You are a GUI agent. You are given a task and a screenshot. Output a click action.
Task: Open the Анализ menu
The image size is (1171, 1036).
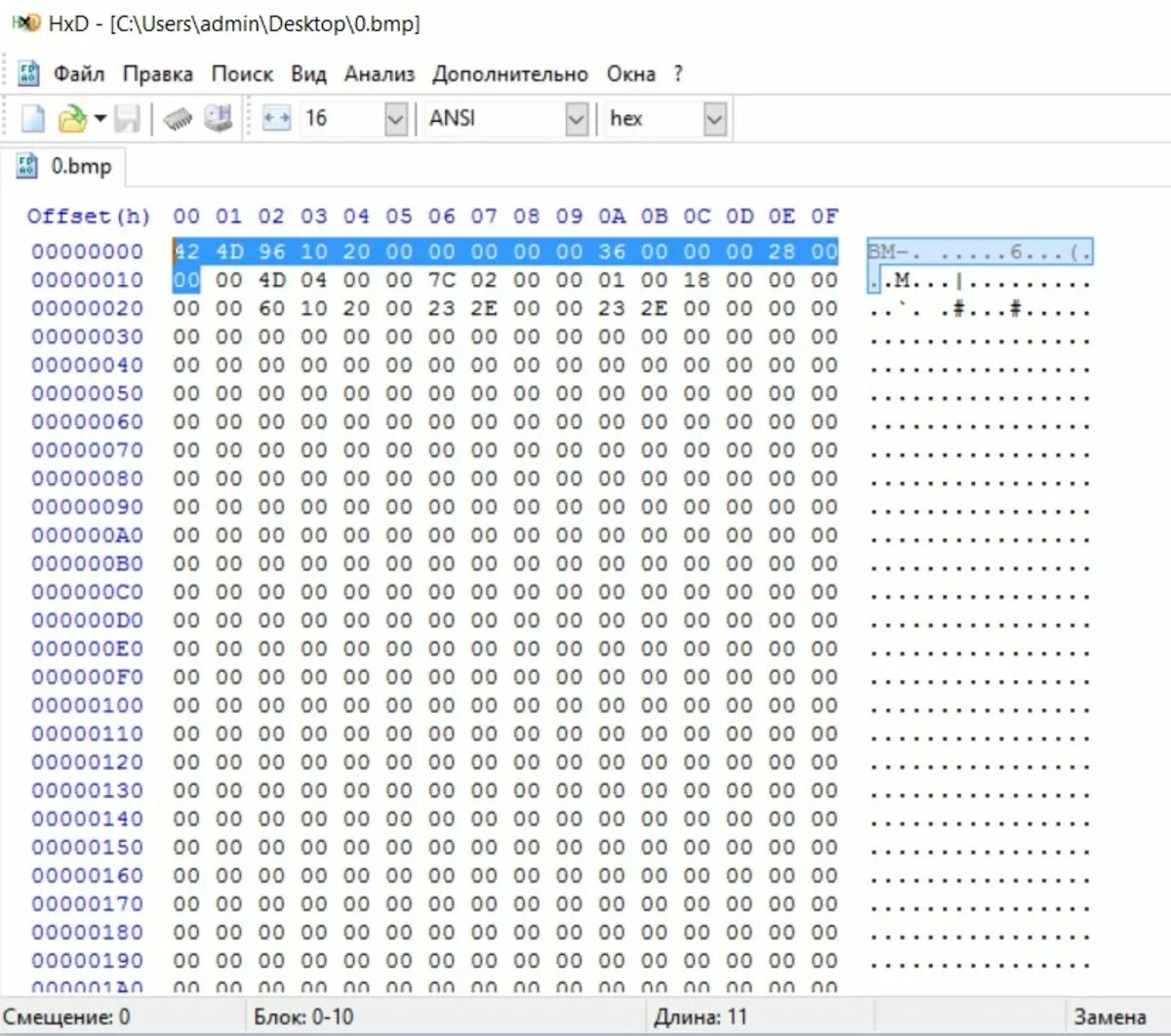(x=380, y=73)
